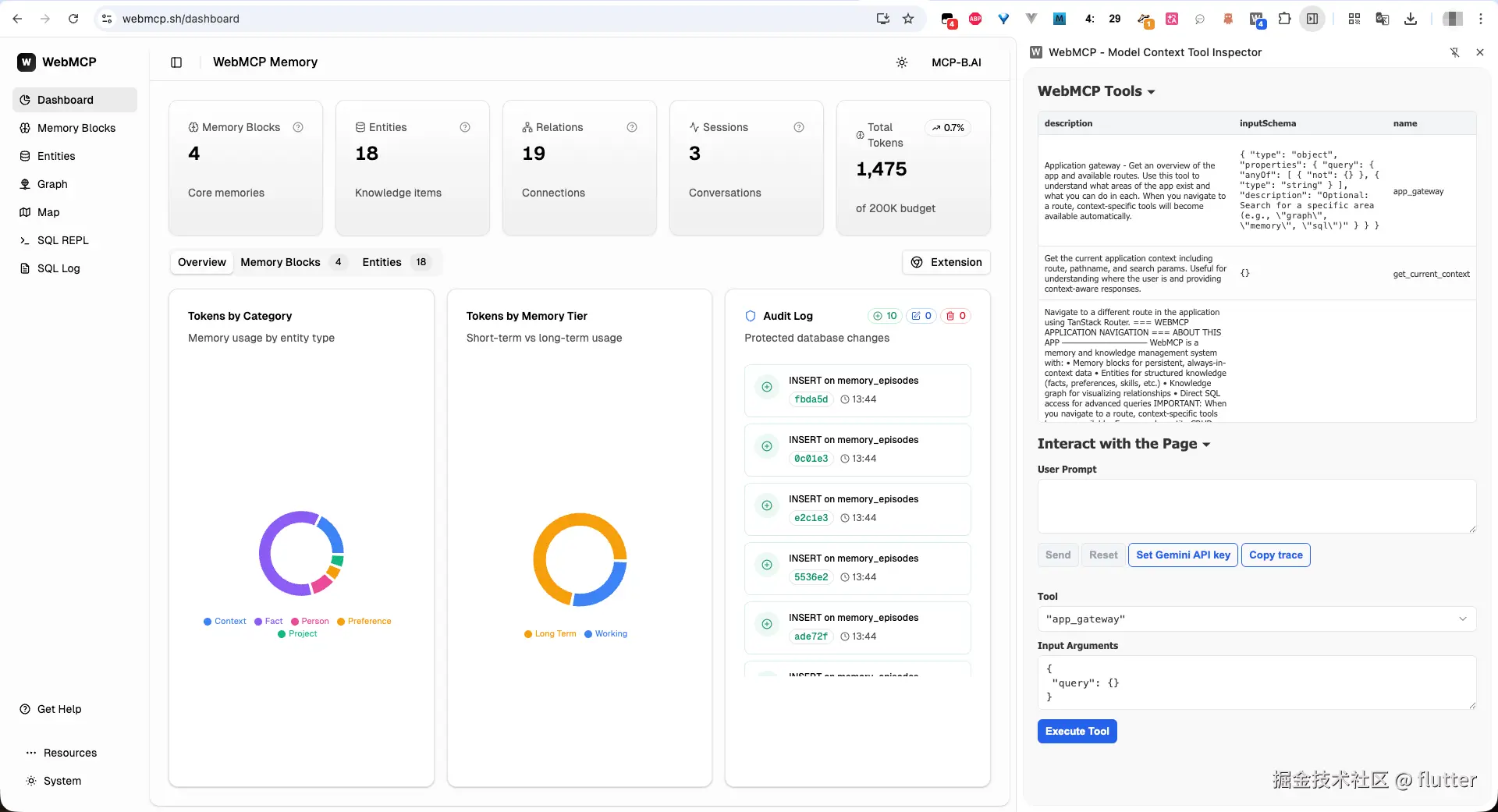Image resolution: width=1498 pixels, height=812 pixels.
Task: Toggle light/dark theme with the sun icon
Action: [902, 62]
